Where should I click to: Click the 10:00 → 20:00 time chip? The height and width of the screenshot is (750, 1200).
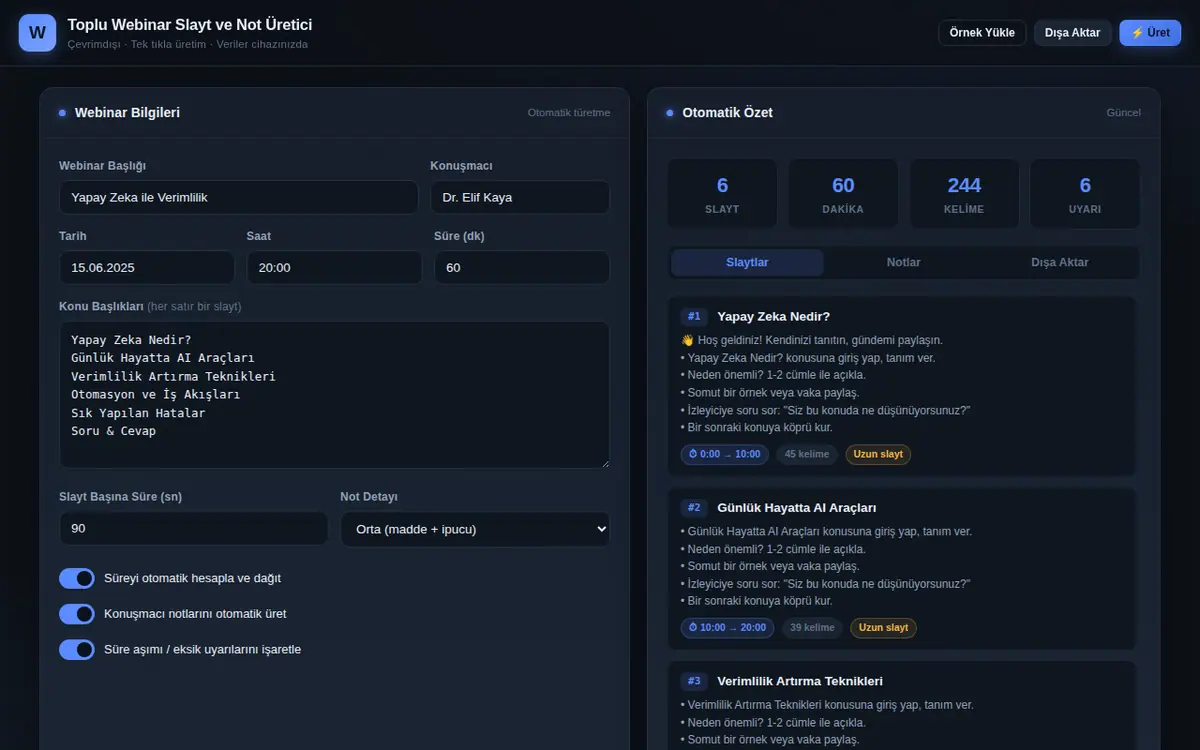pyautogui.click(x=728, y=628)
